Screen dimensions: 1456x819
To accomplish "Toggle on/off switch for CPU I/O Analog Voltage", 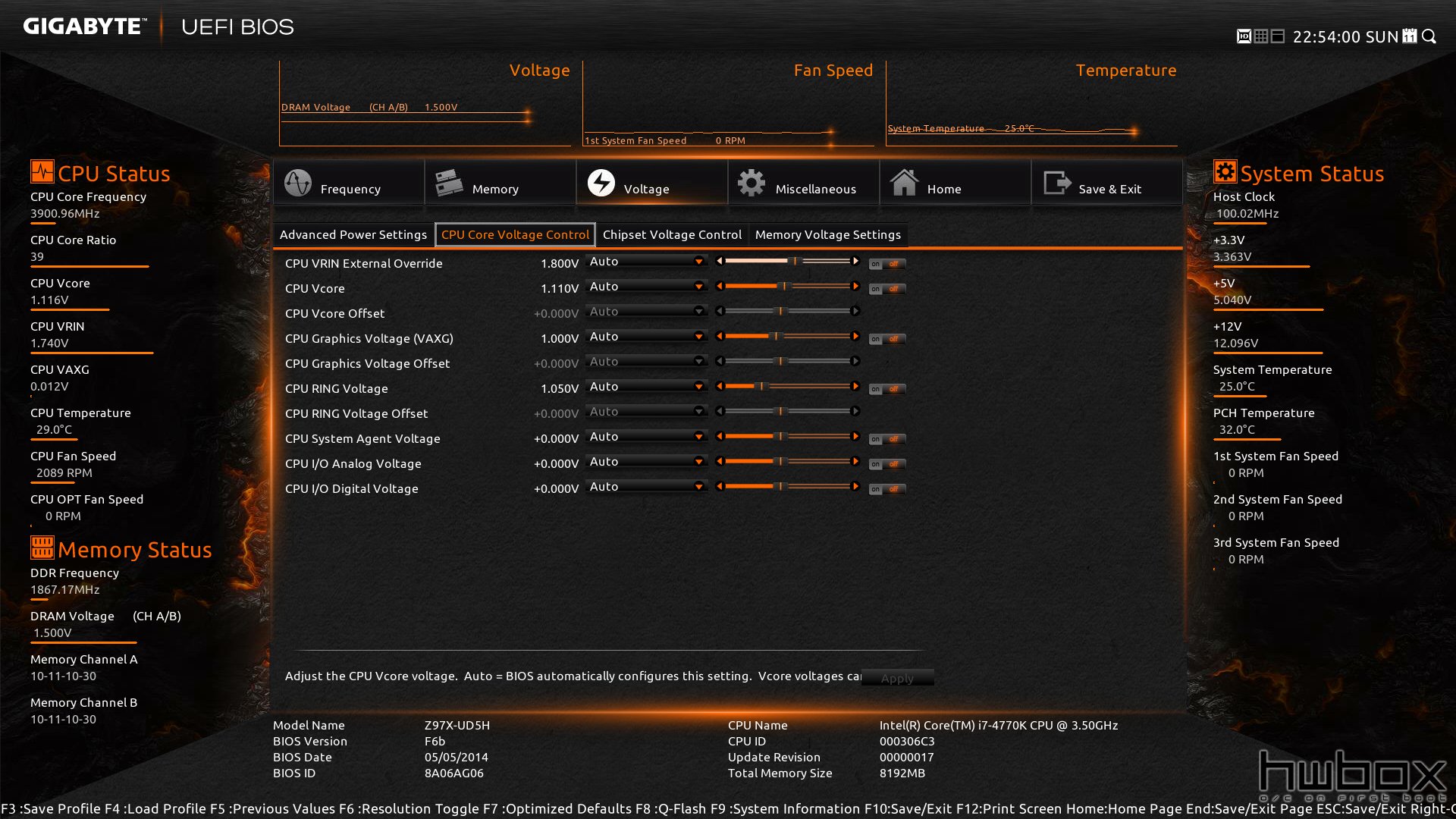I will [x=887, y=464].
